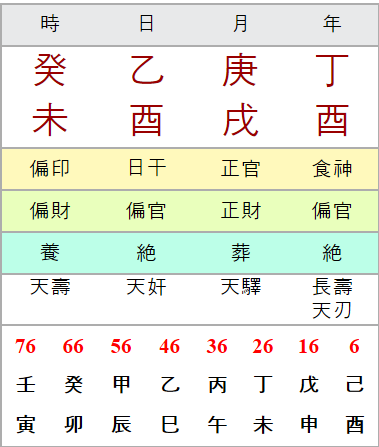Select the large red 乙 stem under 日
Screen dimensions: 379x447
click(147, 70)
